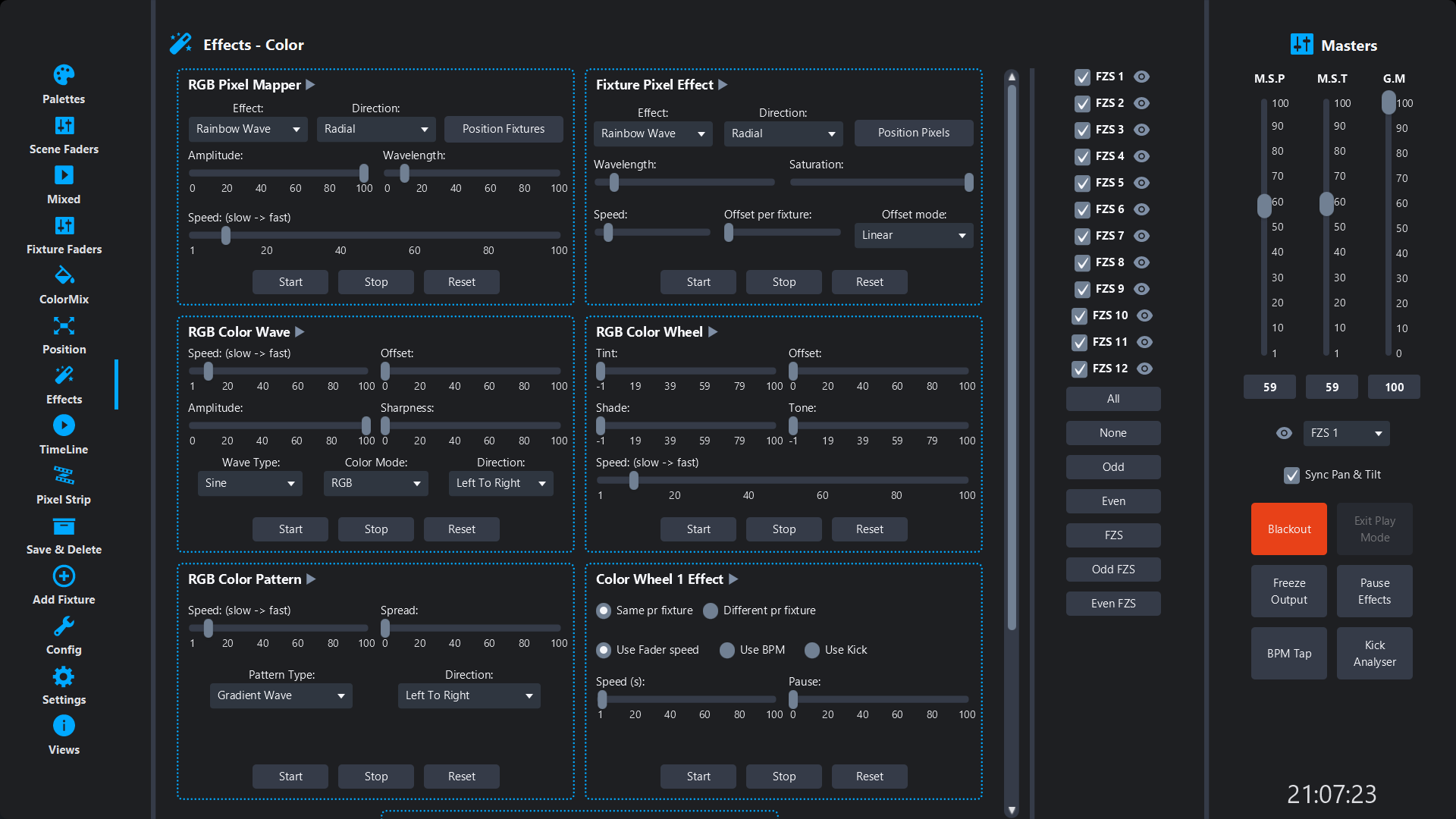Viewport: 1456px width, 819px height.
Task: Open the Effects wand icon in sidebar
Action: [64, 375]
